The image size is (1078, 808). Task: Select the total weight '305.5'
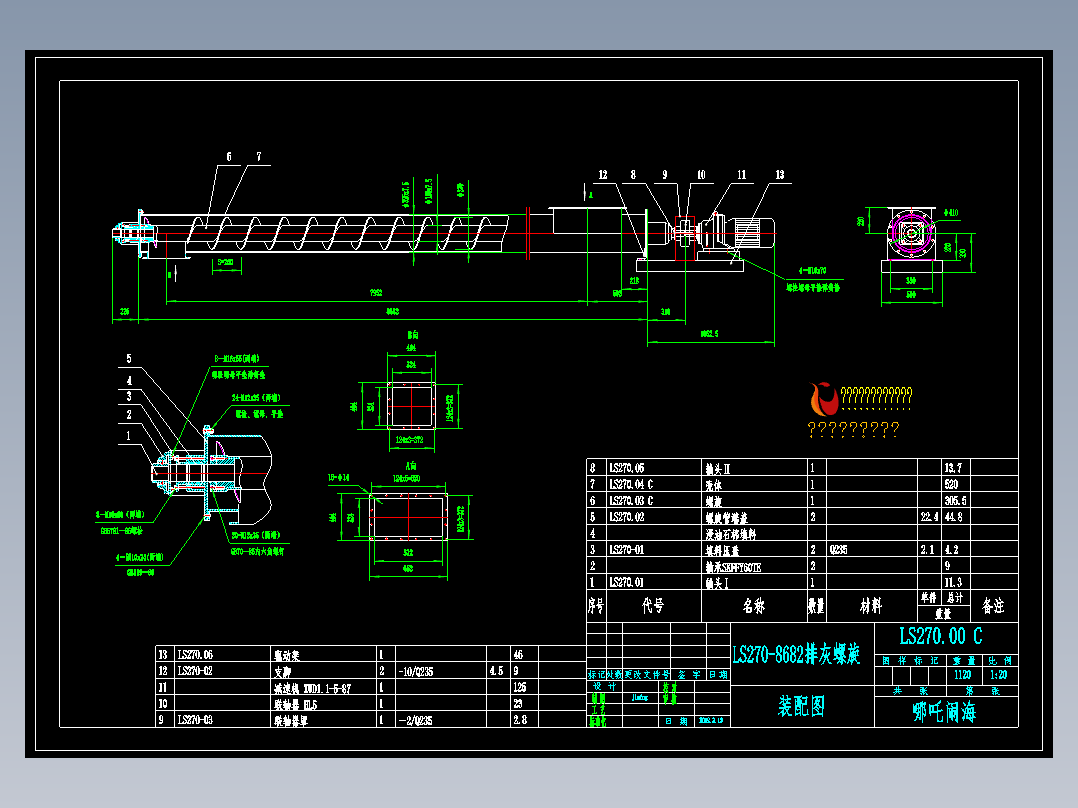click(955, 501)
